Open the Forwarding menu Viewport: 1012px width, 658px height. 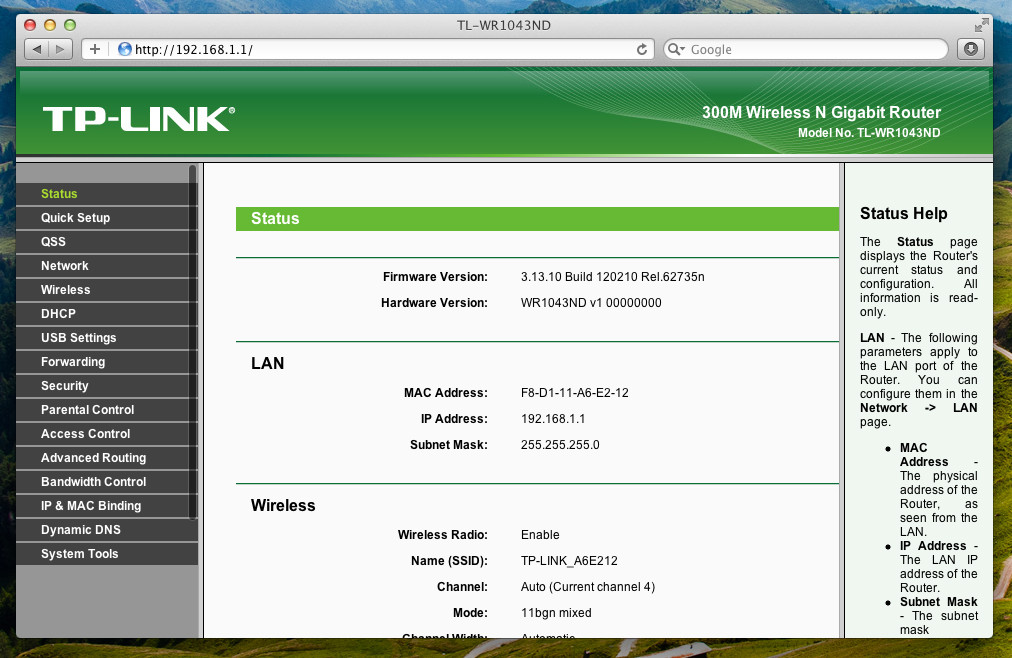click(x=106, y=361)
